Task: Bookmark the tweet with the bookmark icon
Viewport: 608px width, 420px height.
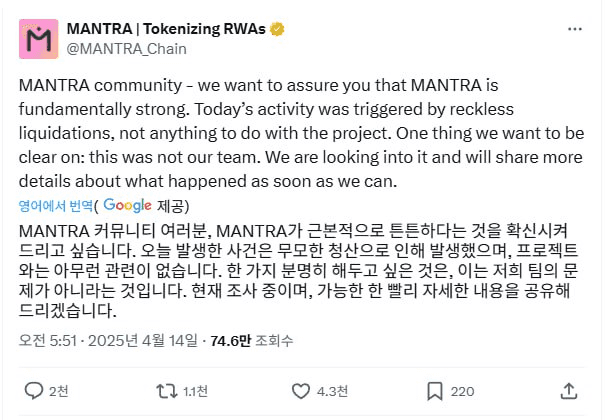Action: coord(435,390)
